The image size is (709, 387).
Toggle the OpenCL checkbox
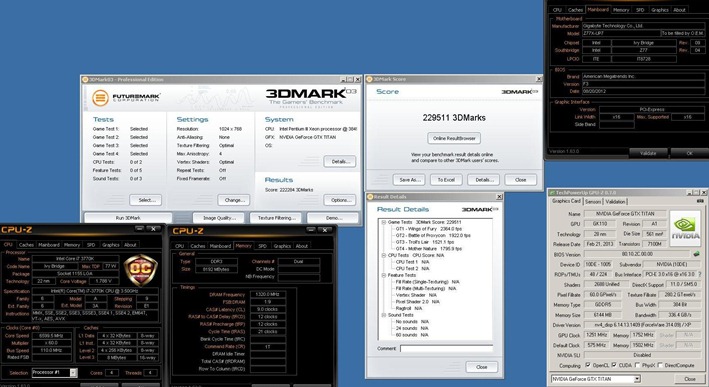[x=588, y=365]
